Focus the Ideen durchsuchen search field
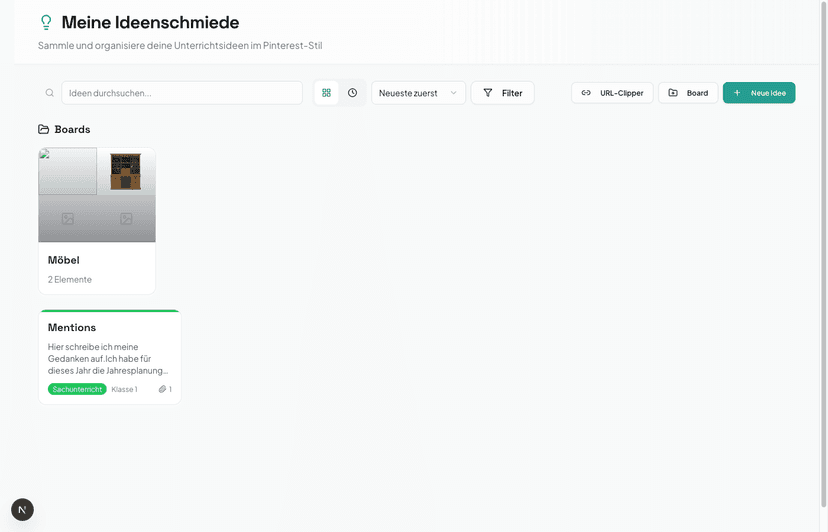Viewport: 828px width, 532px height. (182, 93)
